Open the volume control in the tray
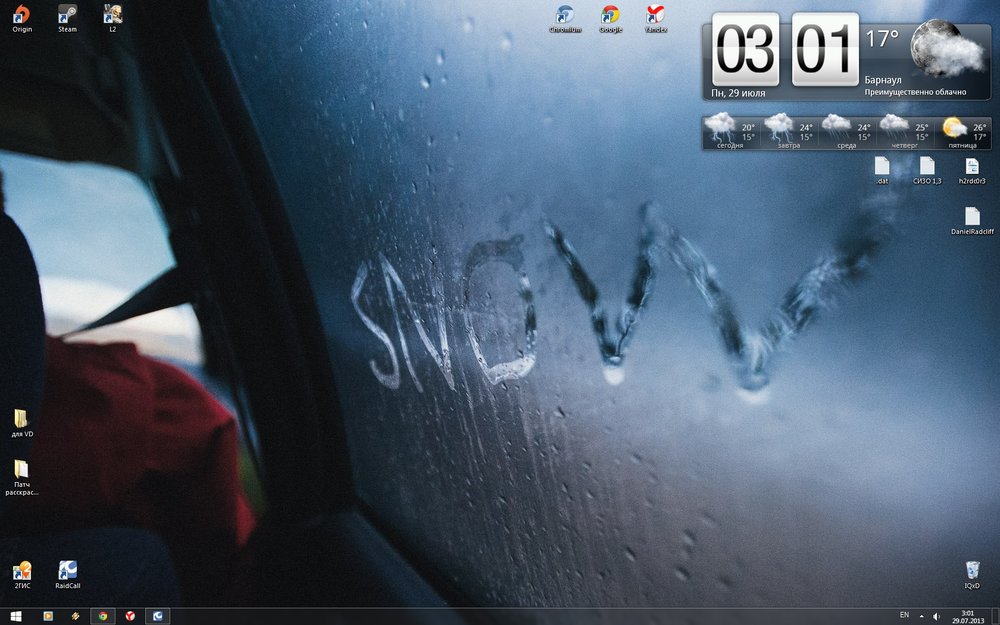The width and height of the screenshot is (1000, 625). coord(937,616)
